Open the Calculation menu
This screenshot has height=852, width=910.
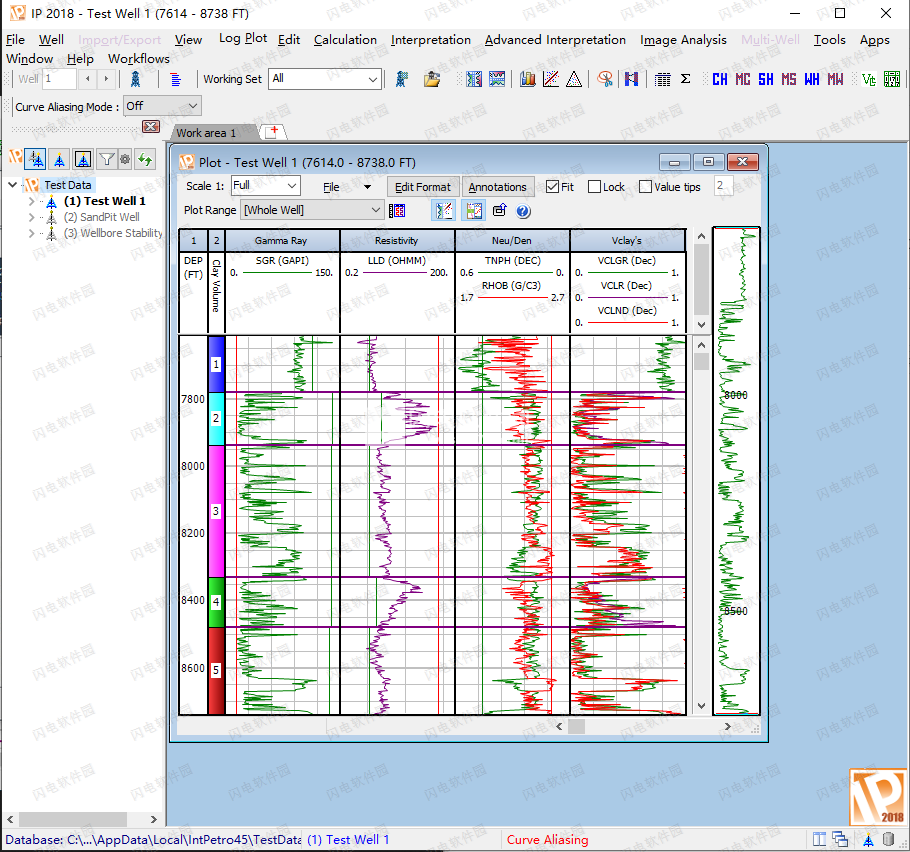click(345, 40)
